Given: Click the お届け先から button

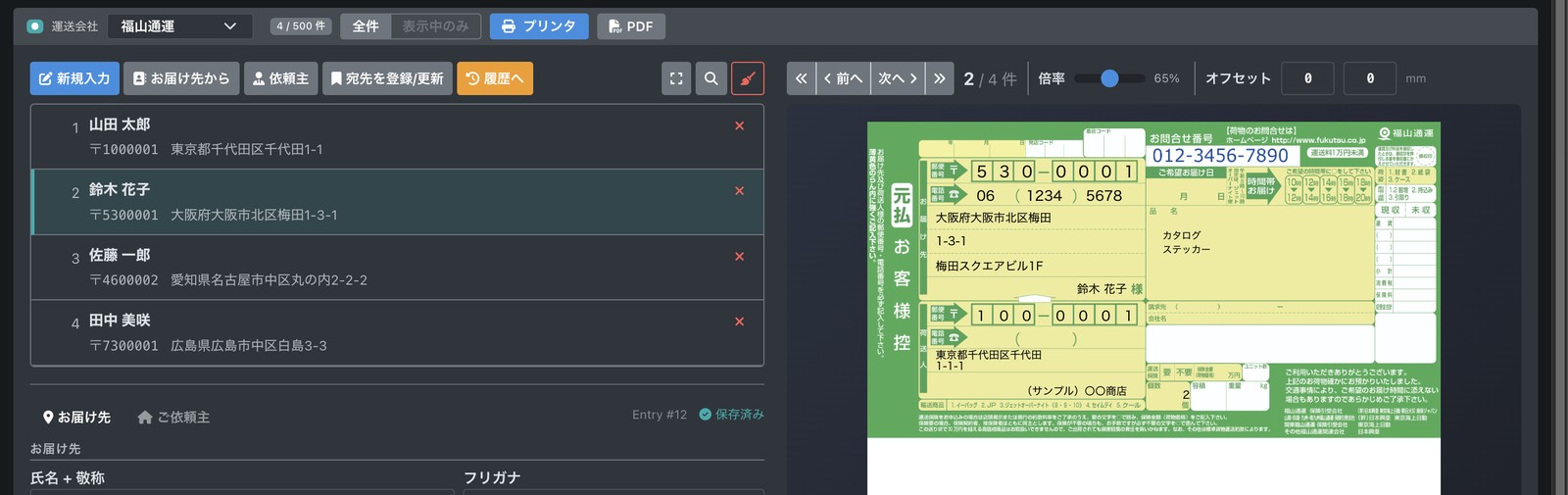Looking at the screenshot, I should [181, 78].
